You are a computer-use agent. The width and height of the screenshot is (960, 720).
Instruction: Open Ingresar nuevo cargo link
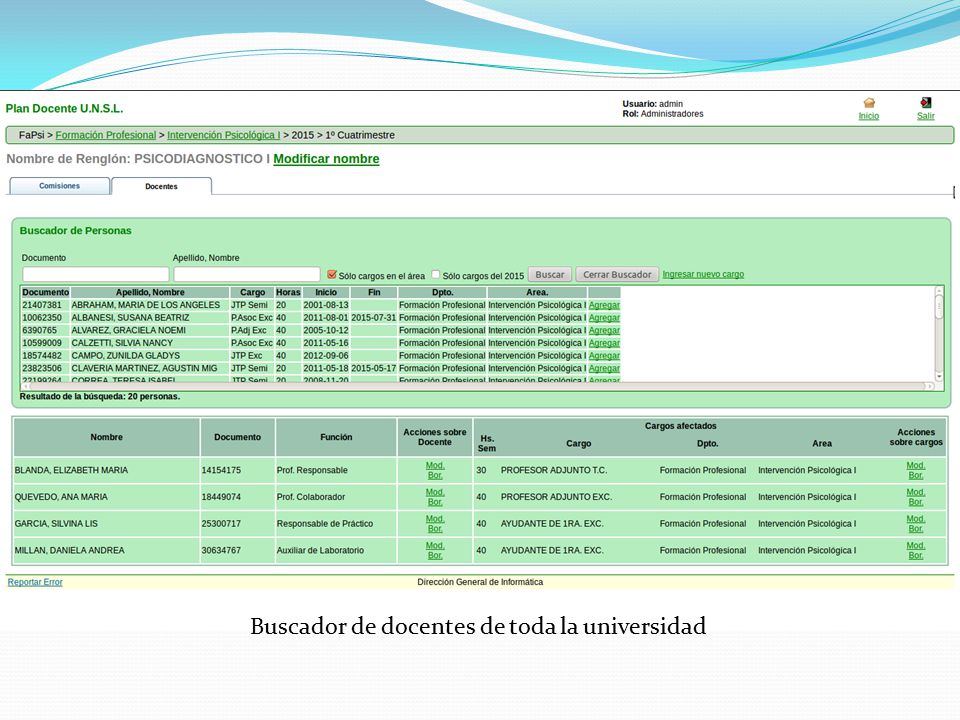(x=703, y=274)
